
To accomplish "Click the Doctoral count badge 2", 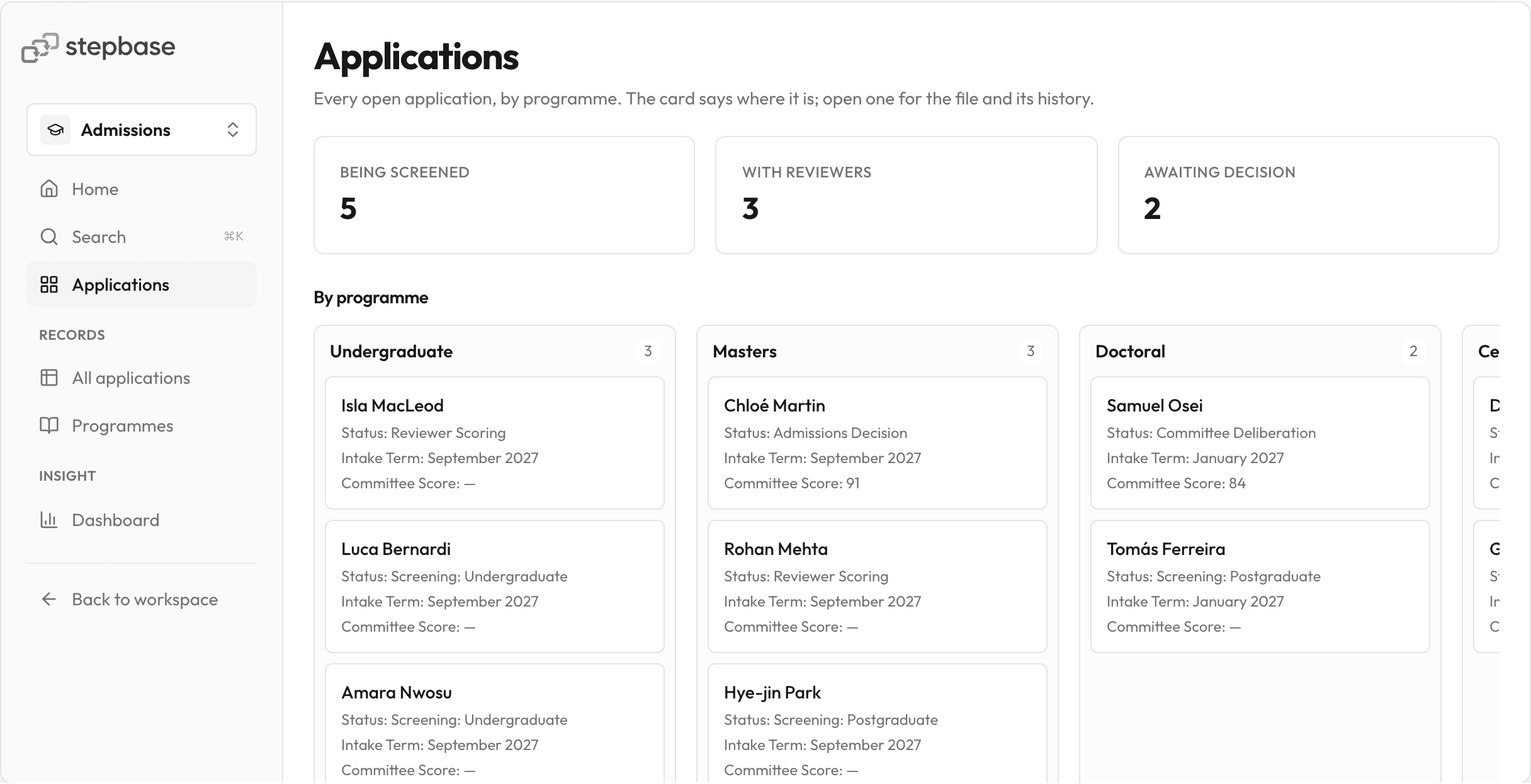I will pos(1413,351).
